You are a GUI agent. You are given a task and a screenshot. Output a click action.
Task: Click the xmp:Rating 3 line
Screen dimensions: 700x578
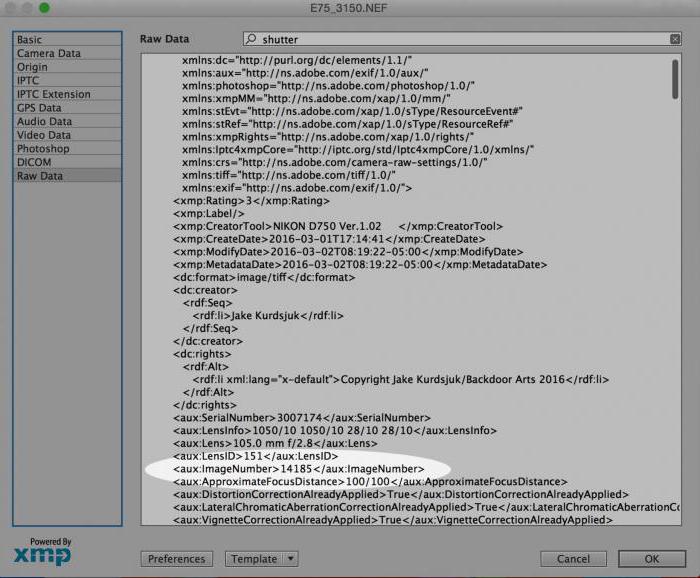(251, 201)
